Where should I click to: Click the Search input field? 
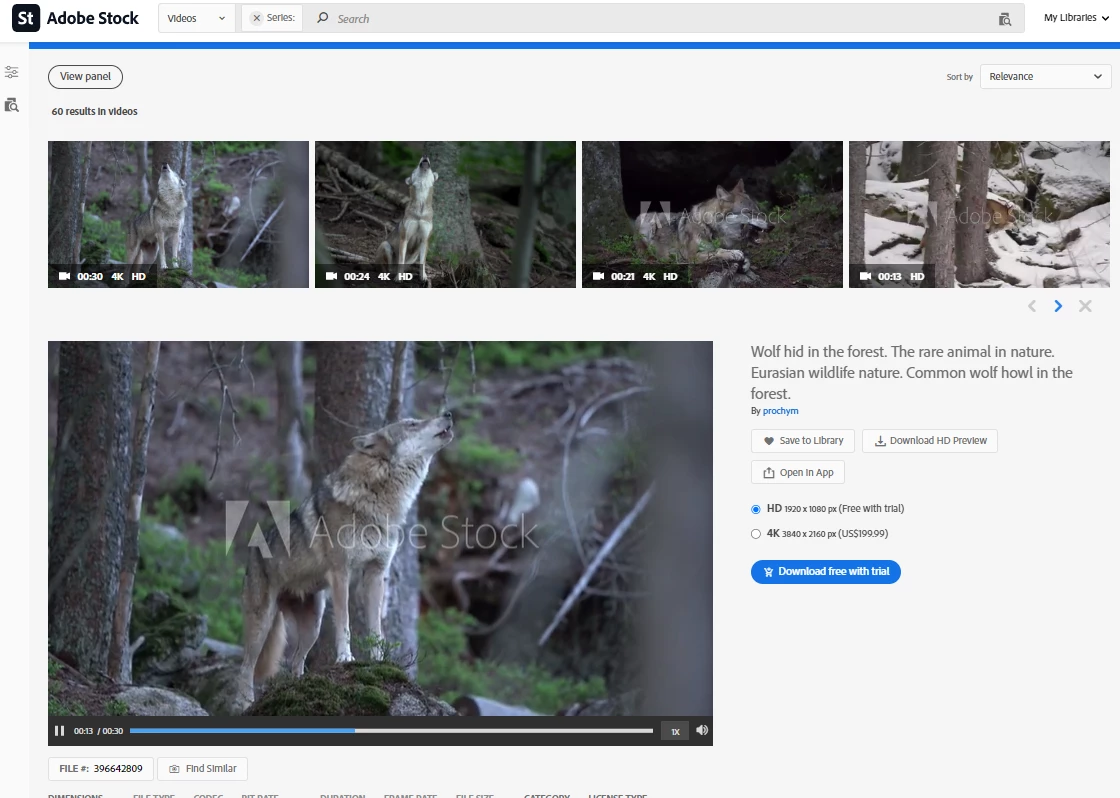[643, 19]
